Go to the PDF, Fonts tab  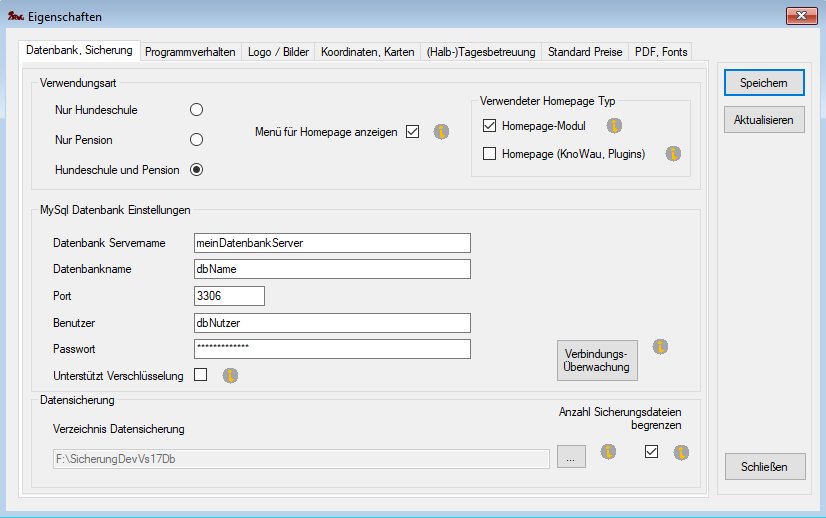[660, 52]
